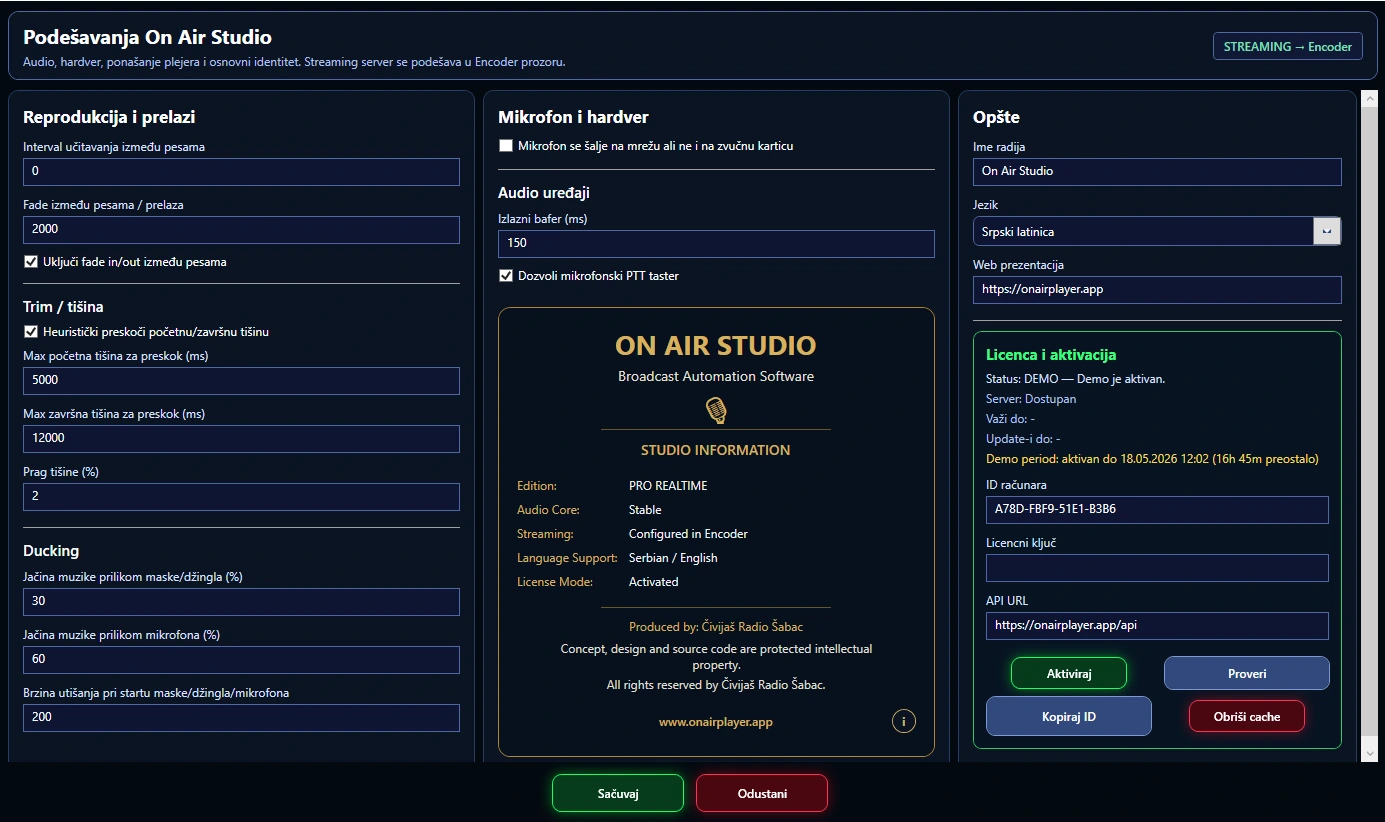
Task: Enable 'Mikrofon se šalje na mrežu' checkbox
Action: [506, 146]
